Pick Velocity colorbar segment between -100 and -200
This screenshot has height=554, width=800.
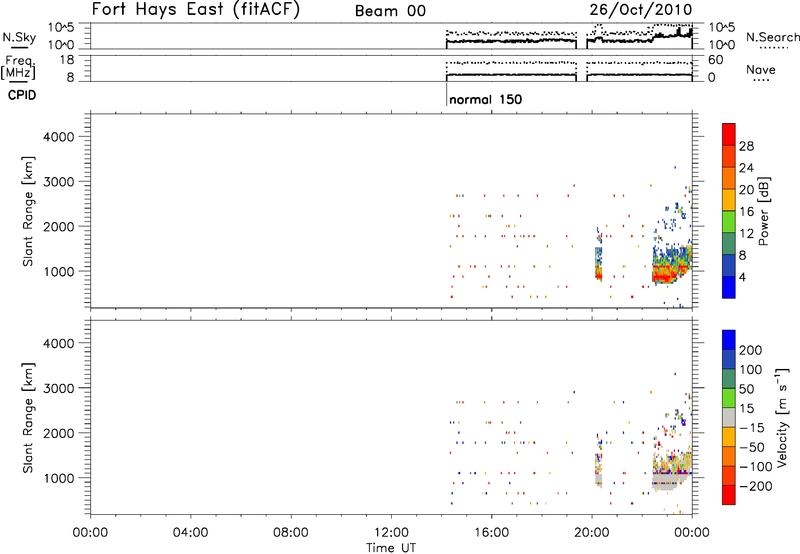tap(729, 475)
